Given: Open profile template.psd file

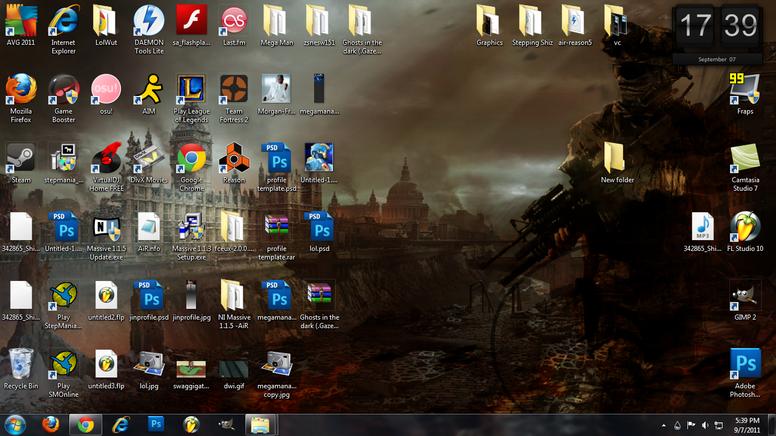Looking at the screenshot, I should point(277,166).
